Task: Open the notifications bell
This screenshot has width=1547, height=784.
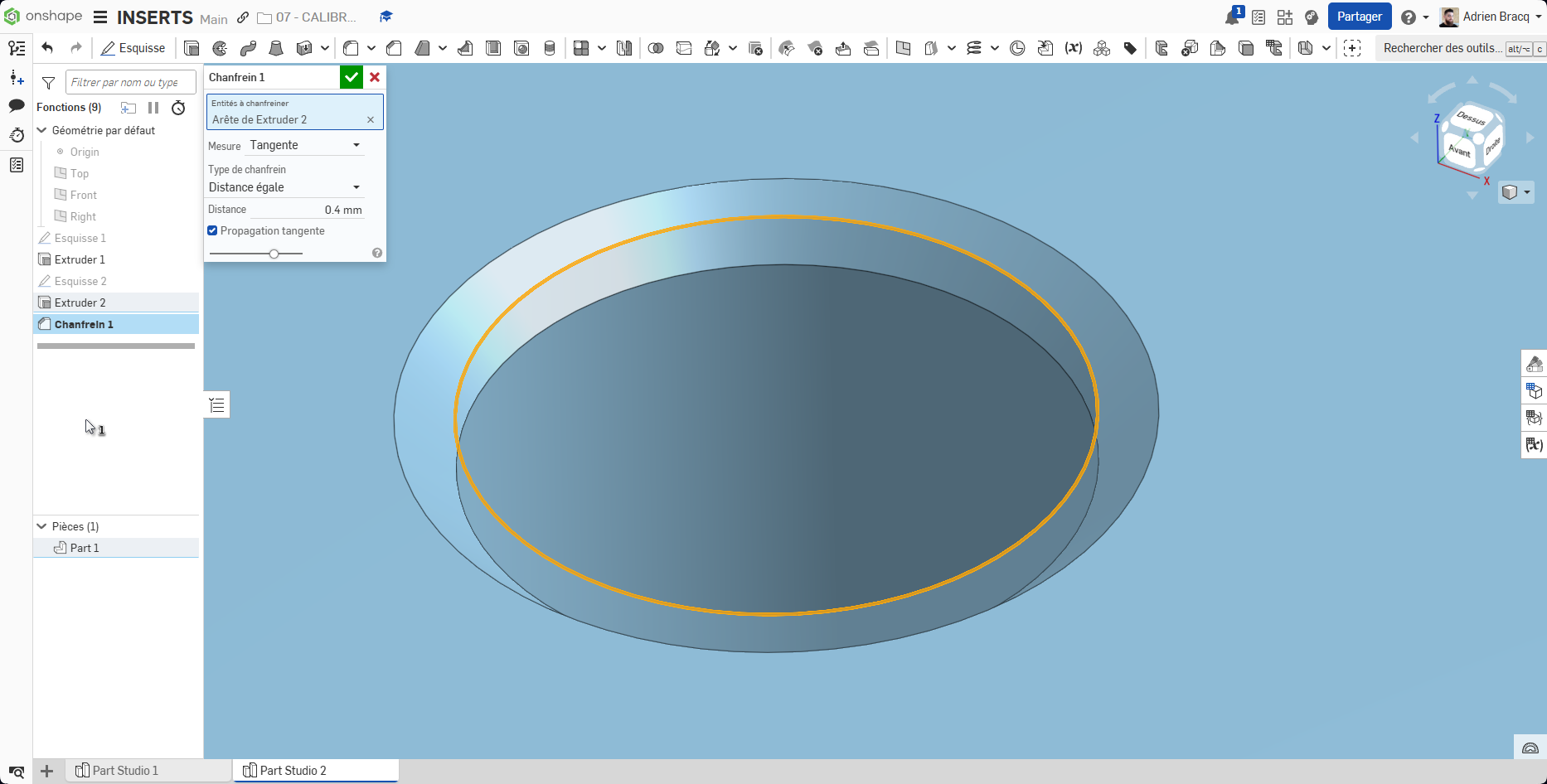Action: click(1233, 17)
